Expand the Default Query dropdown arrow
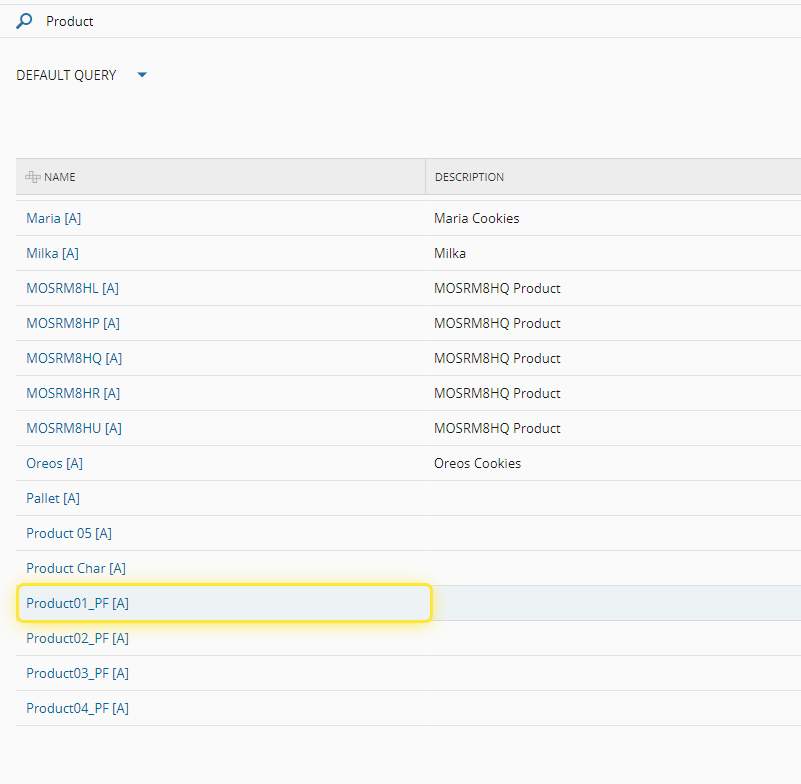801x784 pixels. 142,75
